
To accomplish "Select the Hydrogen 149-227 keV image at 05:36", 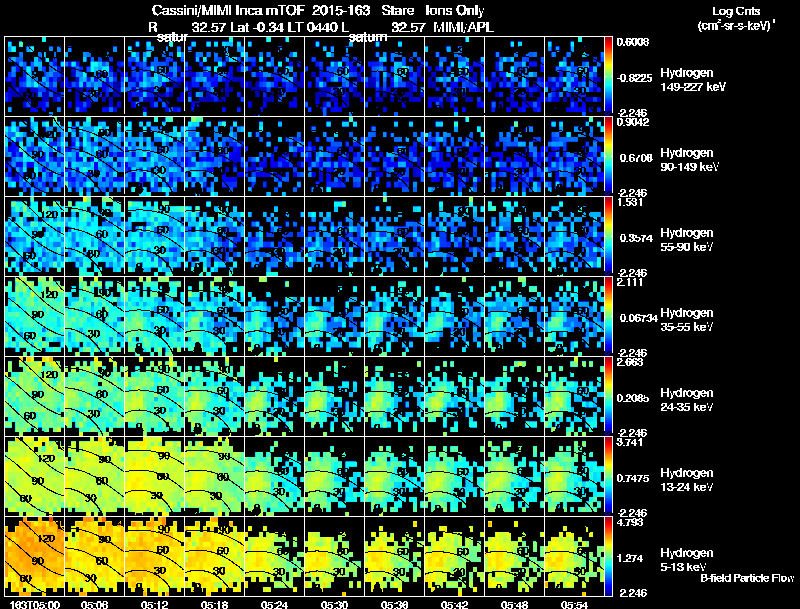I will tap(394, 76).
